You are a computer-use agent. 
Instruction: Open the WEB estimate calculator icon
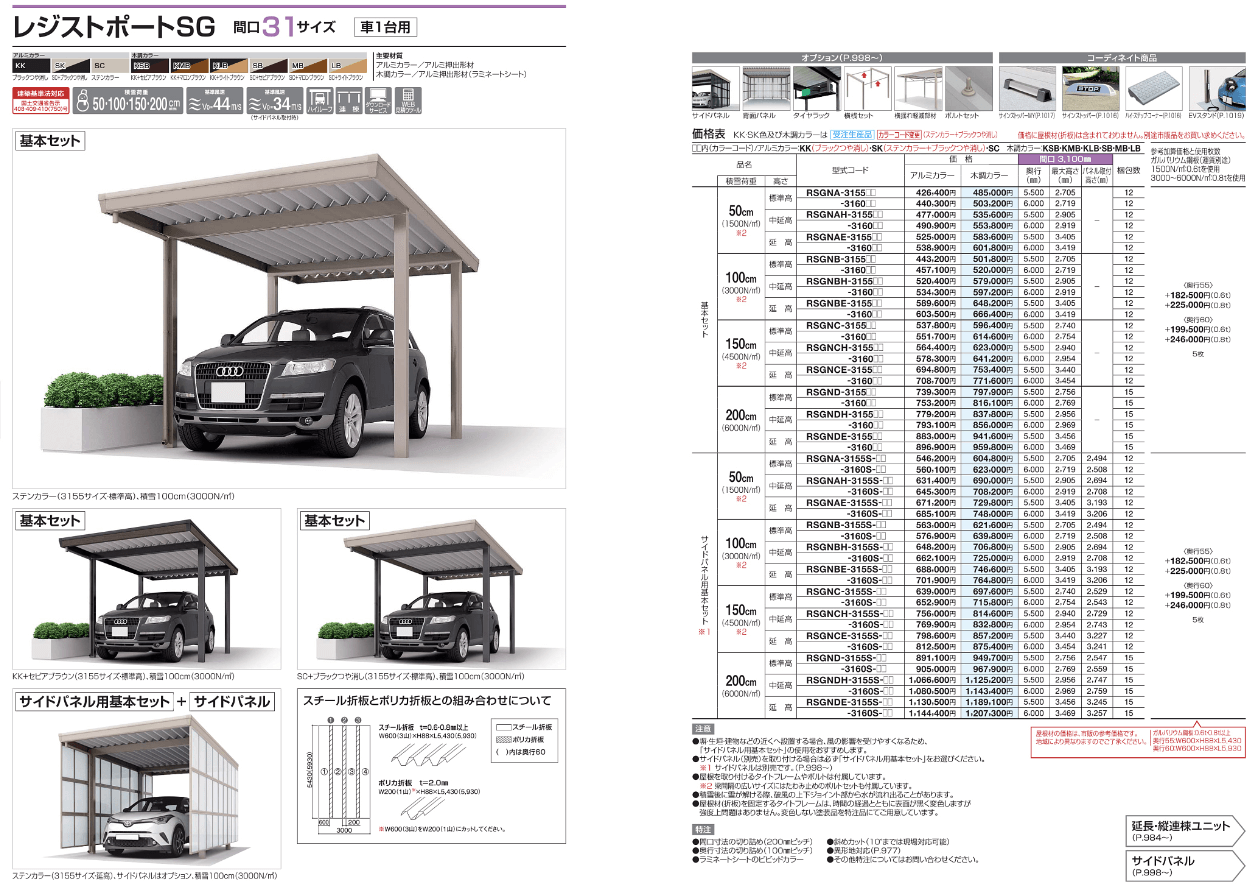tap(408, 100)
